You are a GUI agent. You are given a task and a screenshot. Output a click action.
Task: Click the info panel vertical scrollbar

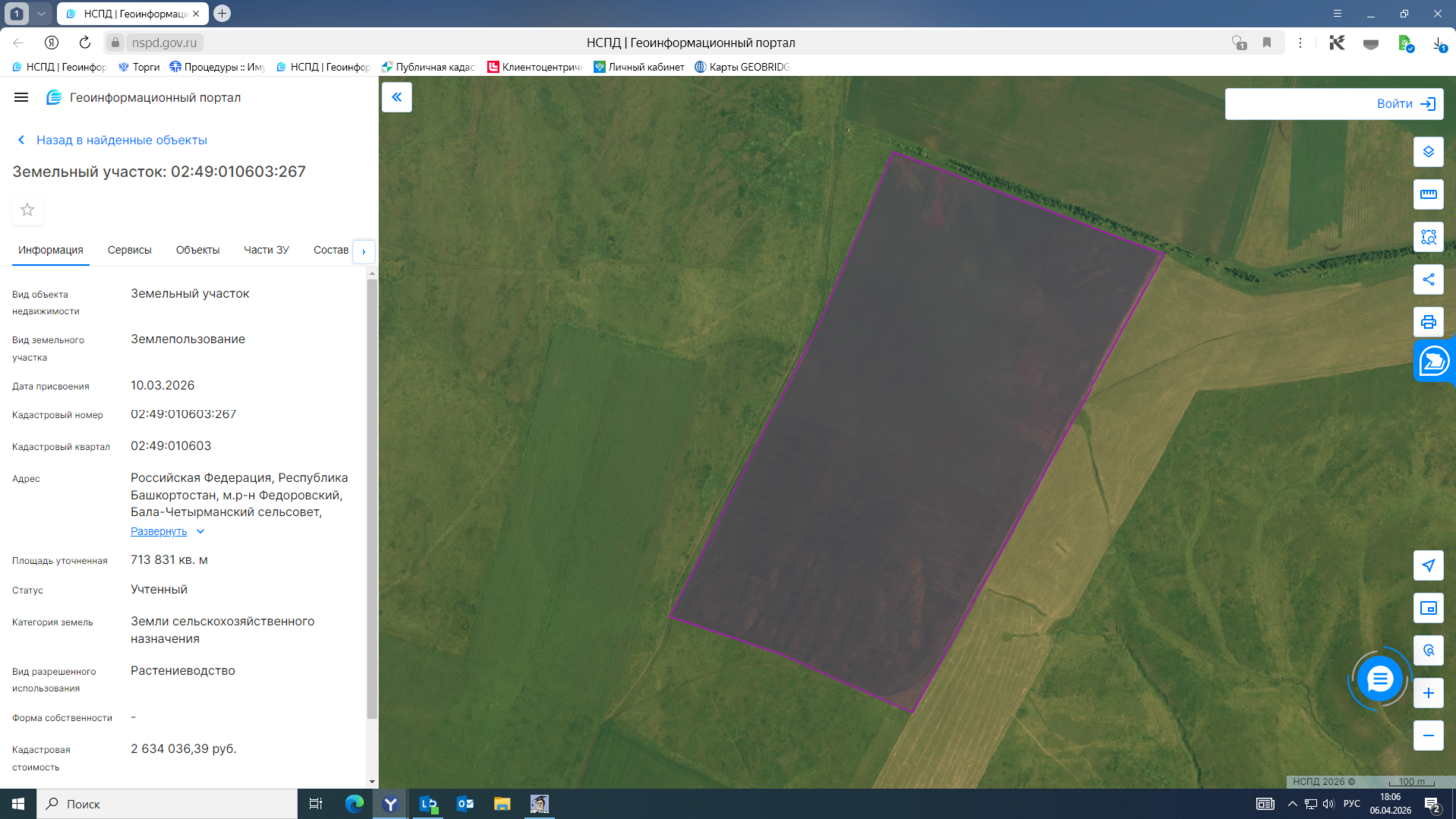372,499
